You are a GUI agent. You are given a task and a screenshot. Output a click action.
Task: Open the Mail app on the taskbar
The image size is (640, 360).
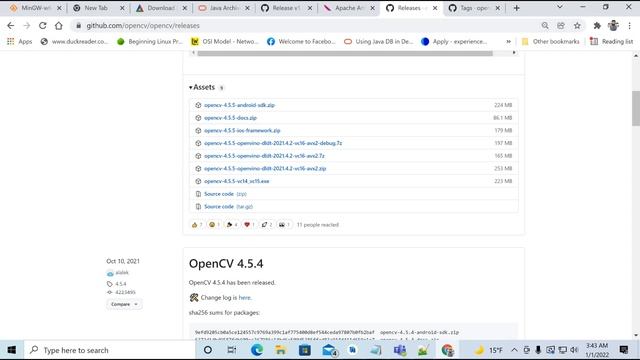(329, 350)
